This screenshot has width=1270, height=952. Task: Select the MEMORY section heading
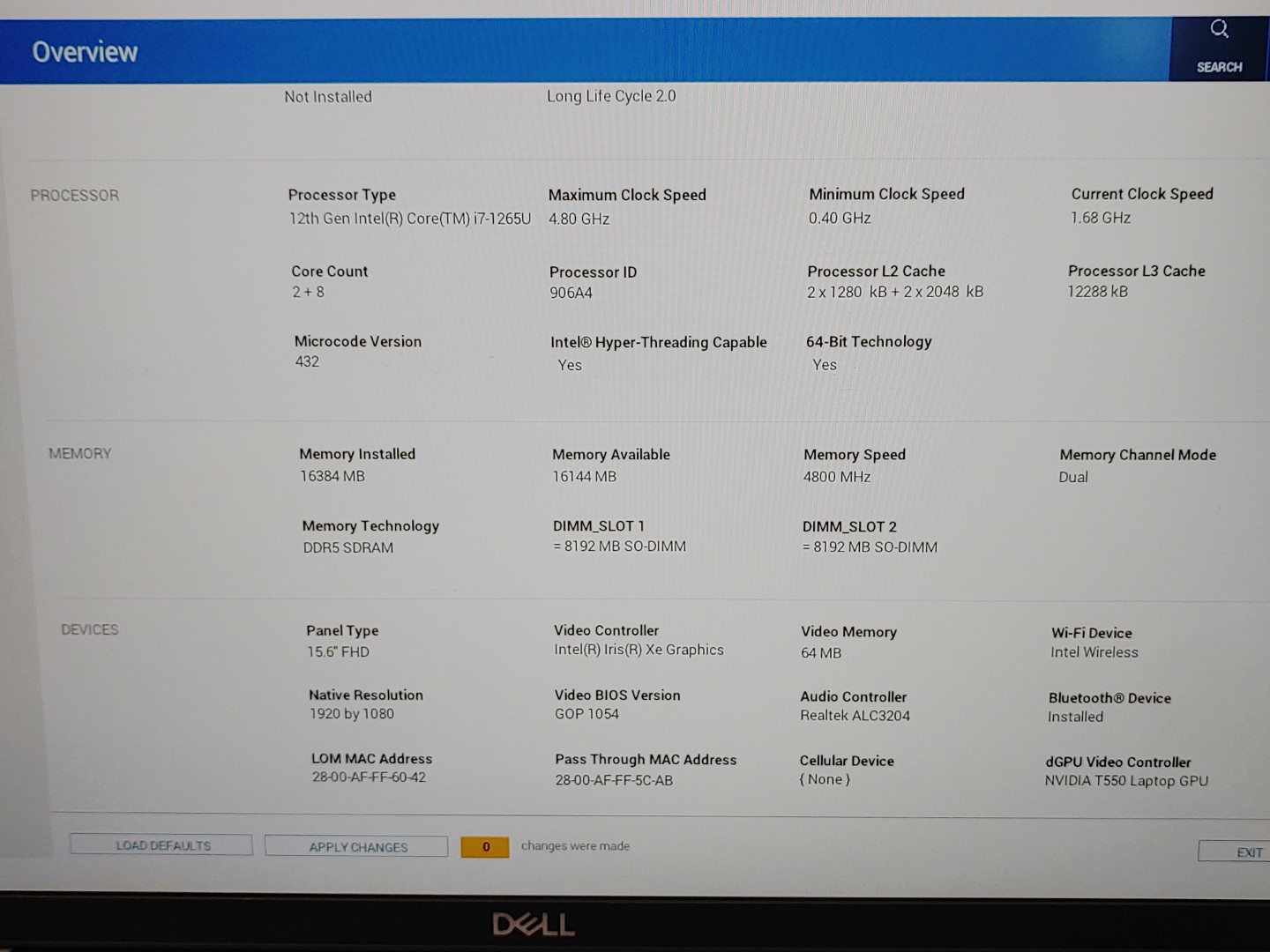point(80,454)
